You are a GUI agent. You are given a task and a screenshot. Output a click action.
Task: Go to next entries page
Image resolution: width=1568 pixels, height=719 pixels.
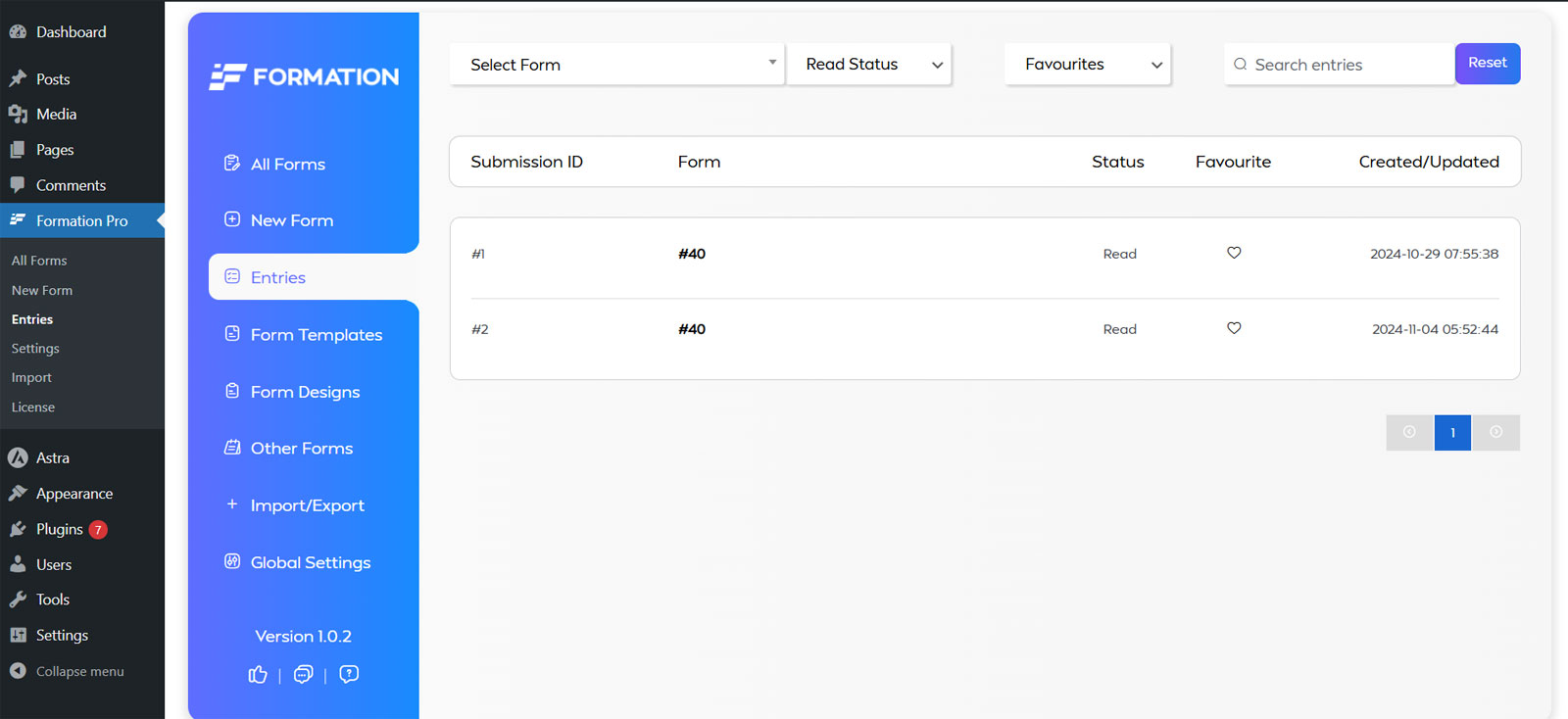pos(1496,432)
